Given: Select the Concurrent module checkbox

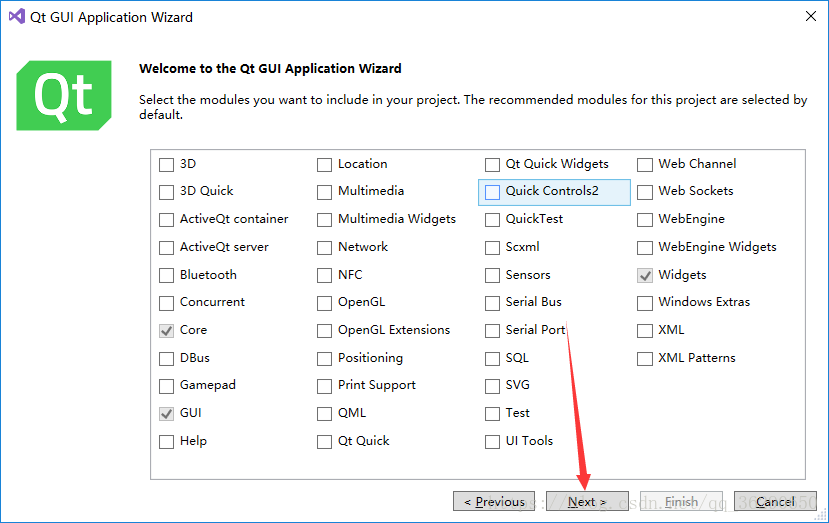Looking at the screenshot, I should [167, 303].
